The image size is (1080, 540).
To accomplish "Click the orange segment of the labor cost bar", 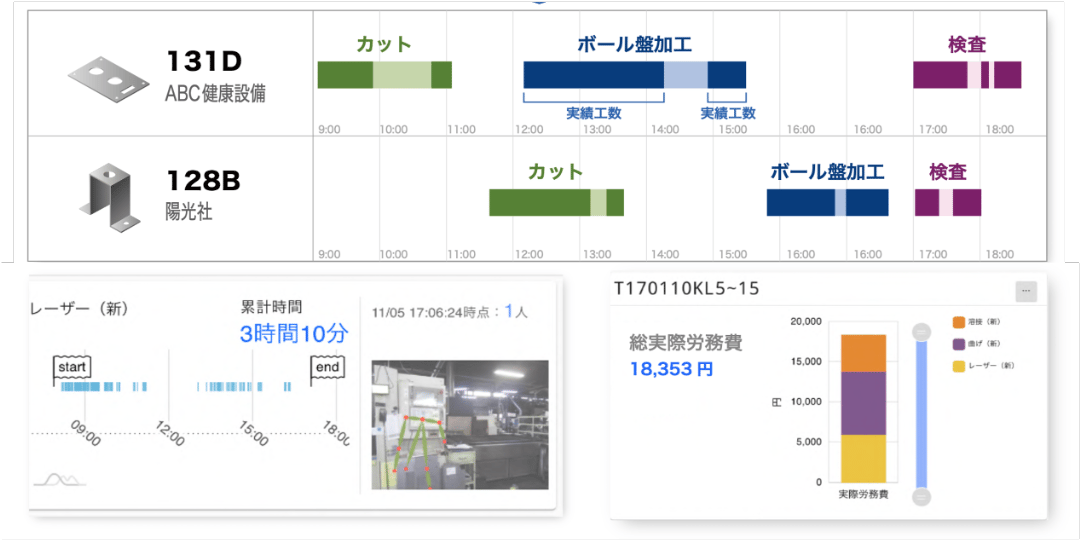I will pos(863,353).
